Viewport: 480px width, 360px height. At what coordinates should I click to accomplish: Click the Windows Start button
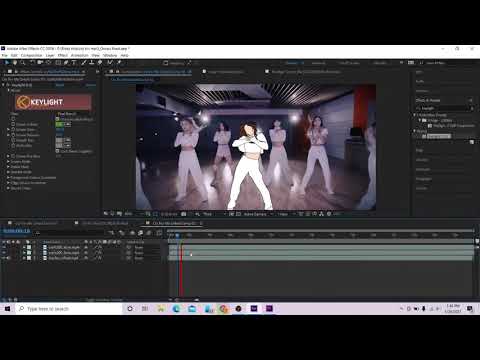(7, 309)
